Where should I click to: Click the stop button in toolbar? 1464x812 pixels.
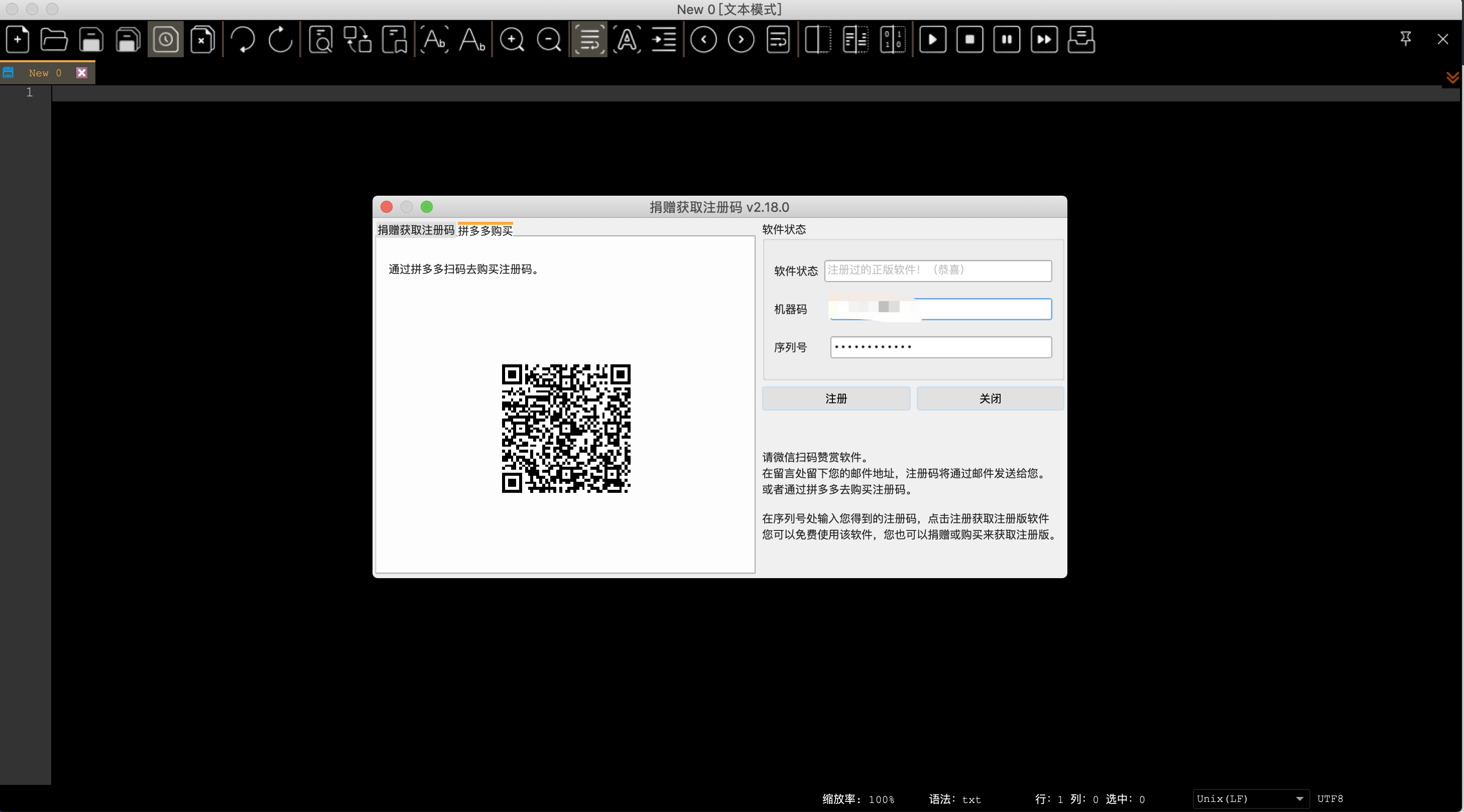(x=969, y=40)
